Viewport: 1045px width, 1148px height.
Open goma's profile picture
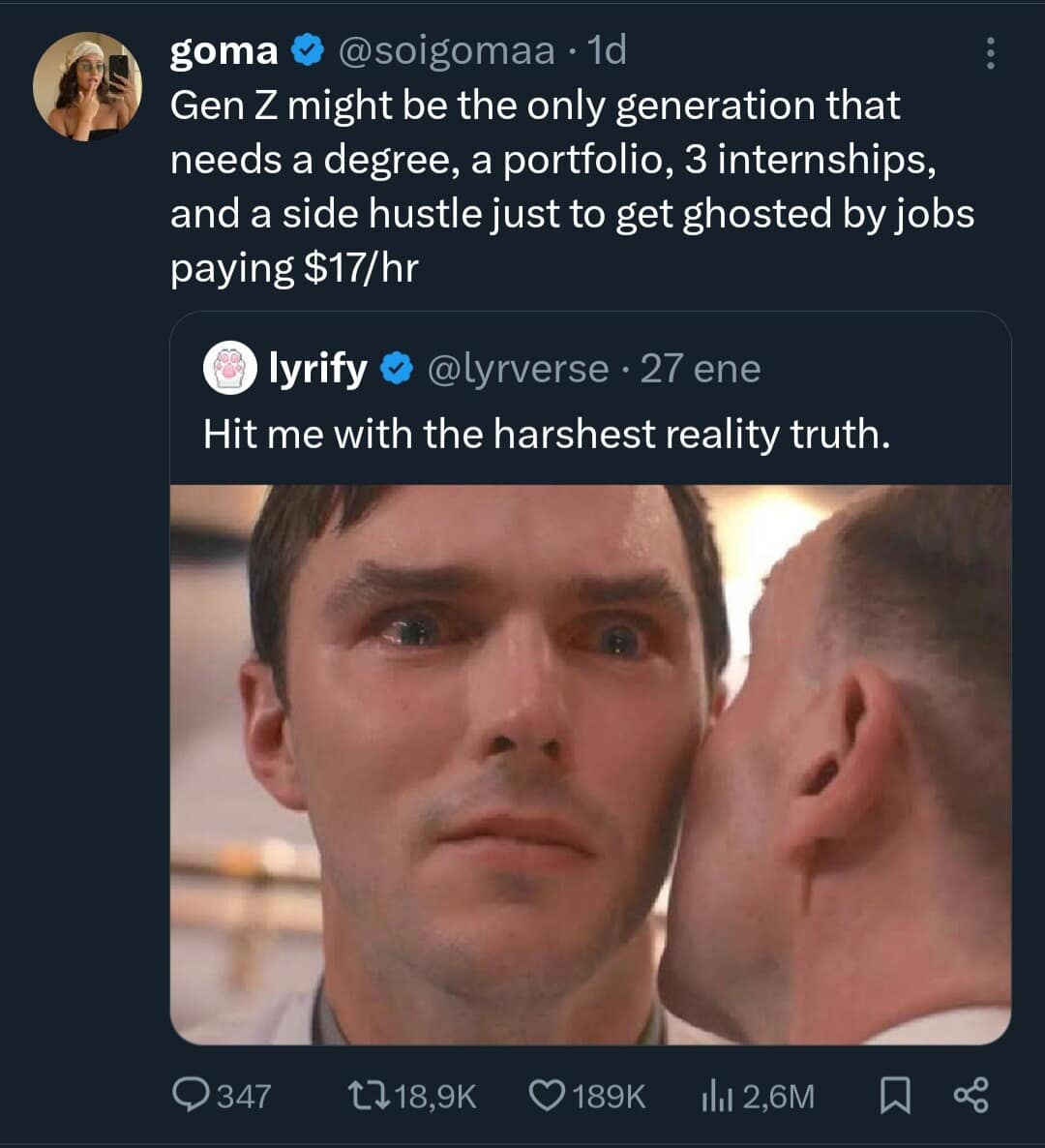coord(86,85)
